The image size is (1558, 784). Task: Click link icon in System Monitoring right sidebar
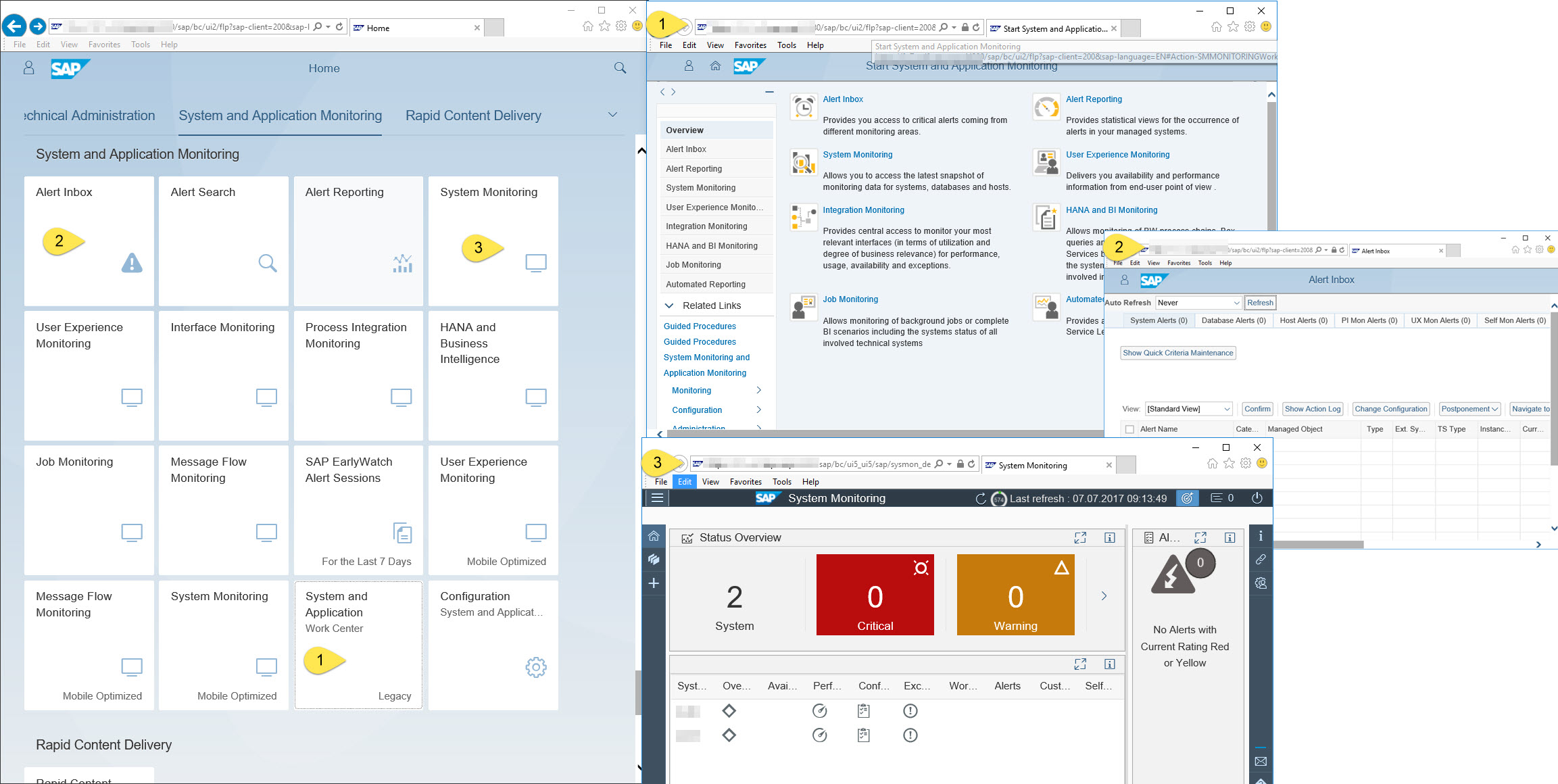point(1261,560)
